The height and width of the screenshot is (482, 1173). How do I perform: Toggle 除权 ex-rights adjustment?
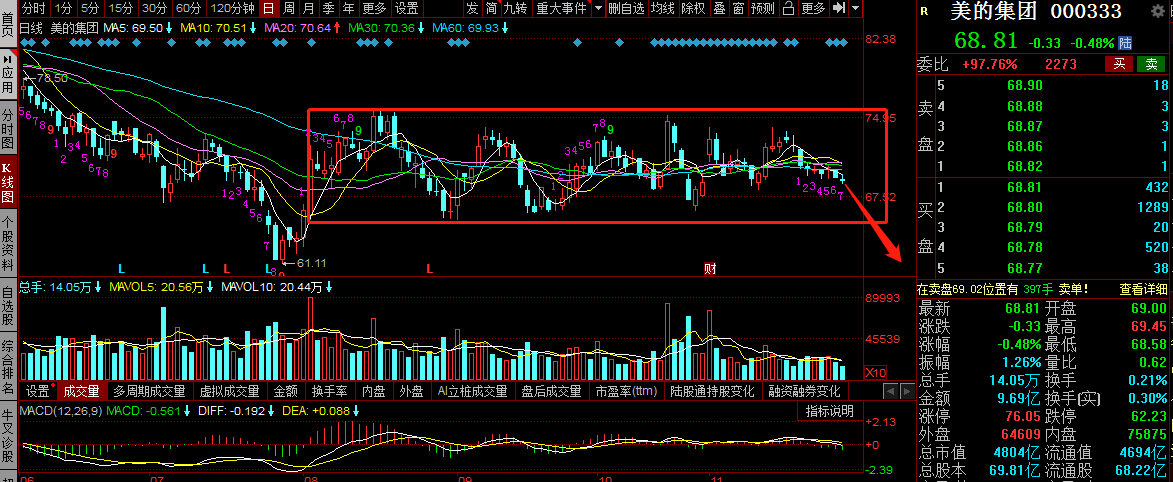coord(692,8)
